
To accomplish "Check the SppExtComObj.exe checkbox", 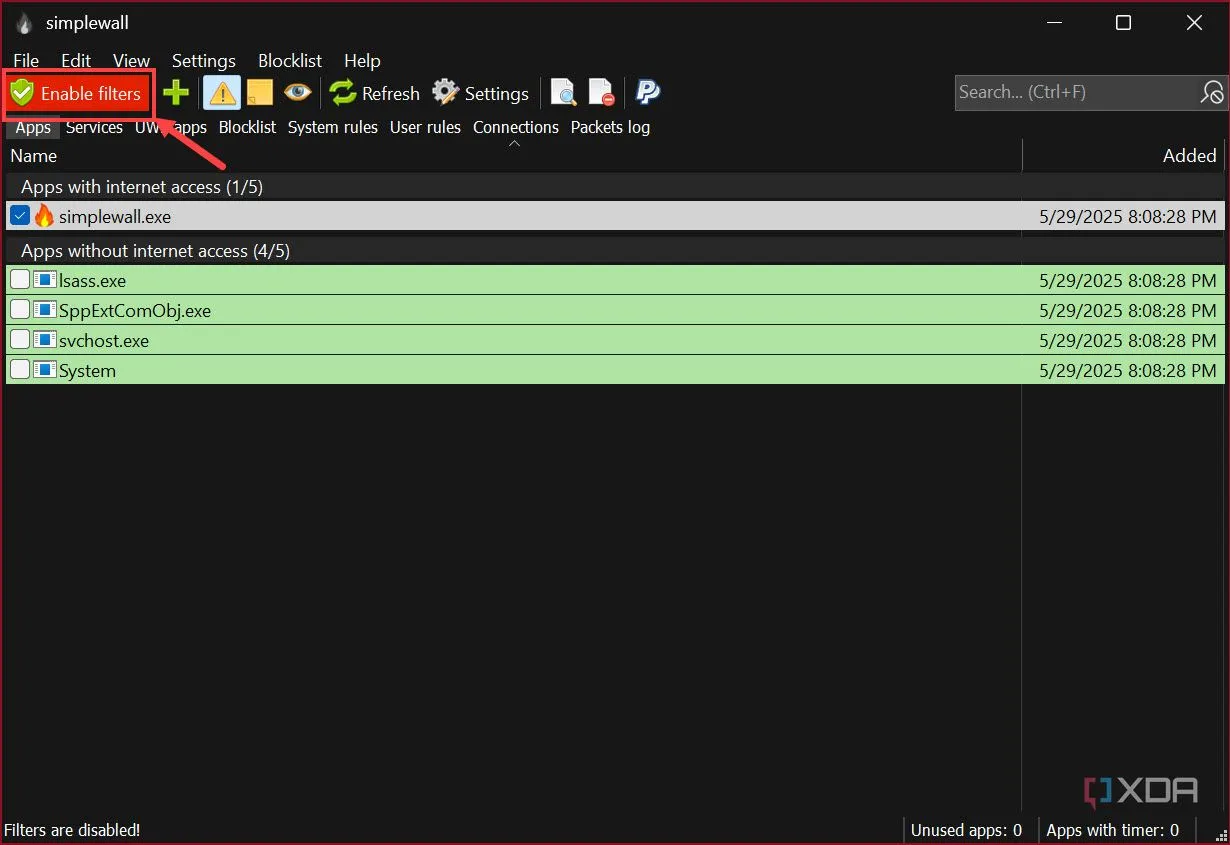I will point(20,310).
